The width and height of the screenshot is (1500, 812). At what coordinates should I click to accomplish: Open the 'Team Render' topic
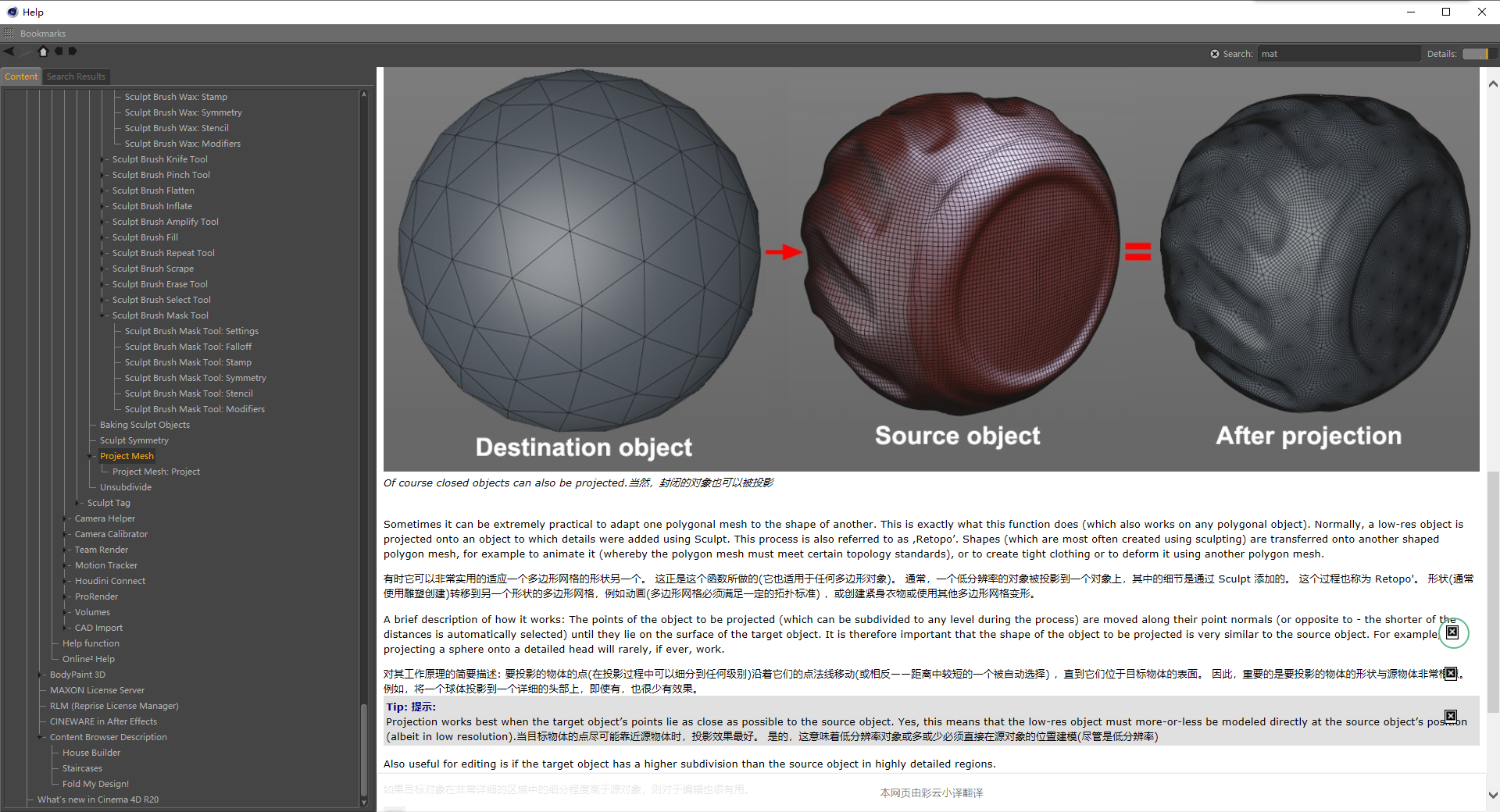(x=102, y=550)
